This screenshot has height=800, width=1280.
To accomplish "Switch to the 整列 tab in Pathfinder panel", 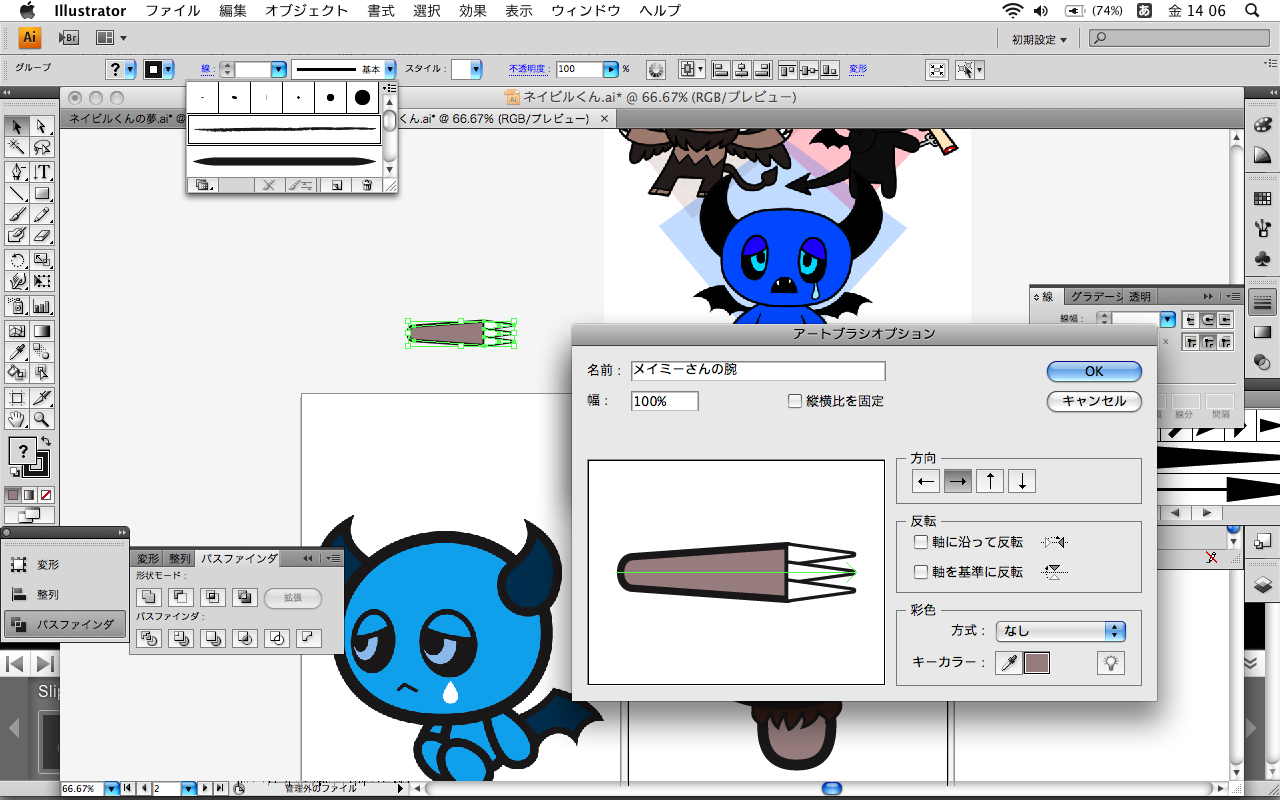I will pyautogui.click(x=179, y=559).
